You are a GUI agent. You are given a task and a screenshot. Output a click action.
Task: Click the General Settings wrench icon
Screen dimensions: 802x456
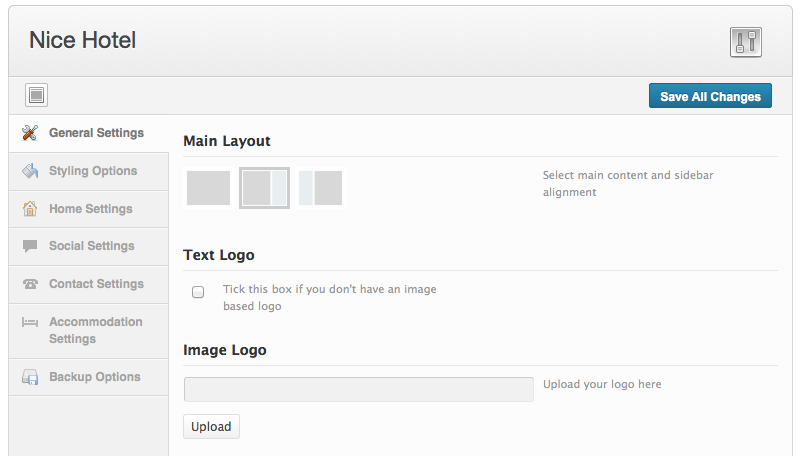point(30,133)
